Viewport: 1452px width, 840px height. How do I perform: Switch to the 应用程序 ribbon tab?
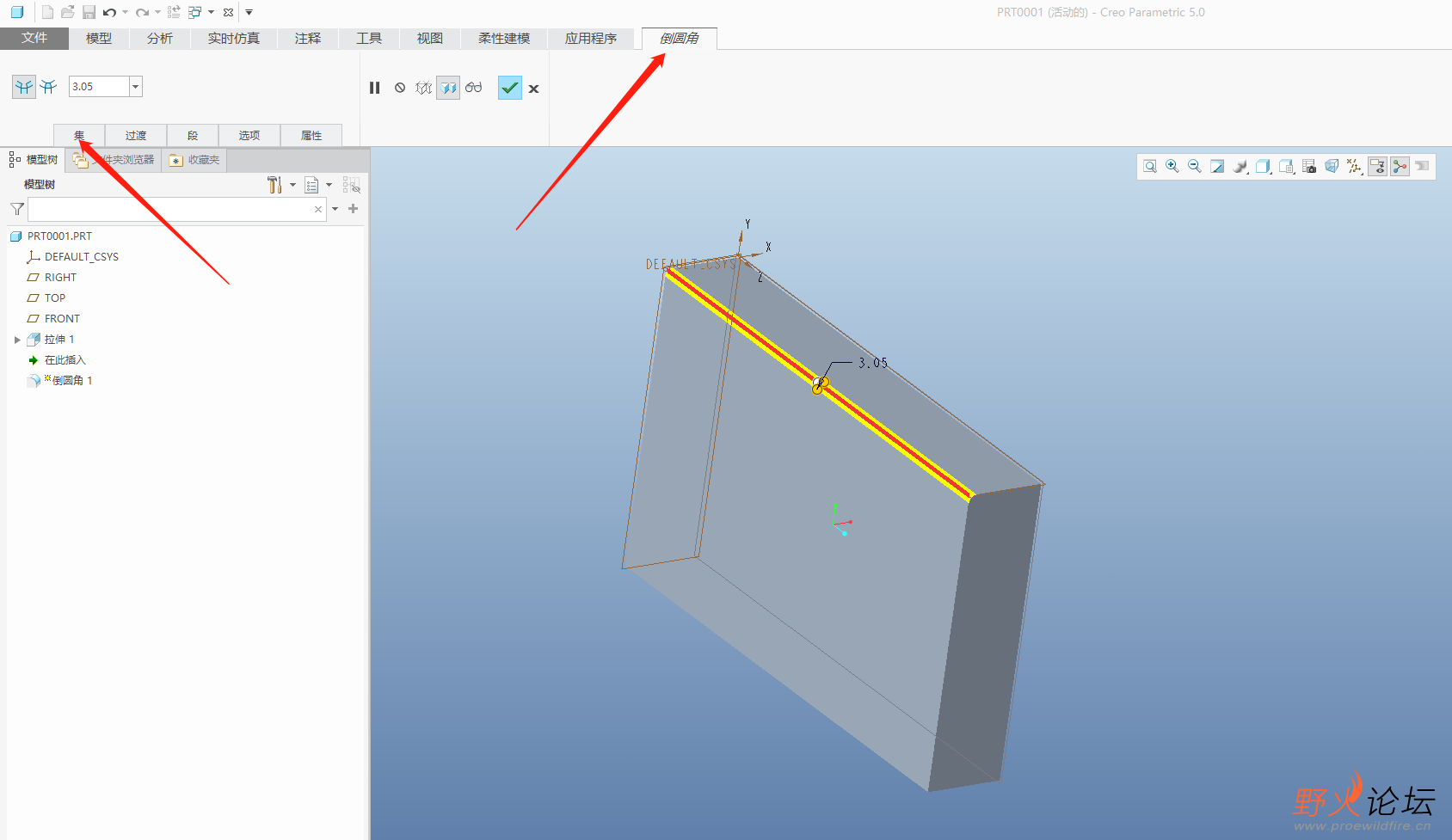(x=591, y=39)
